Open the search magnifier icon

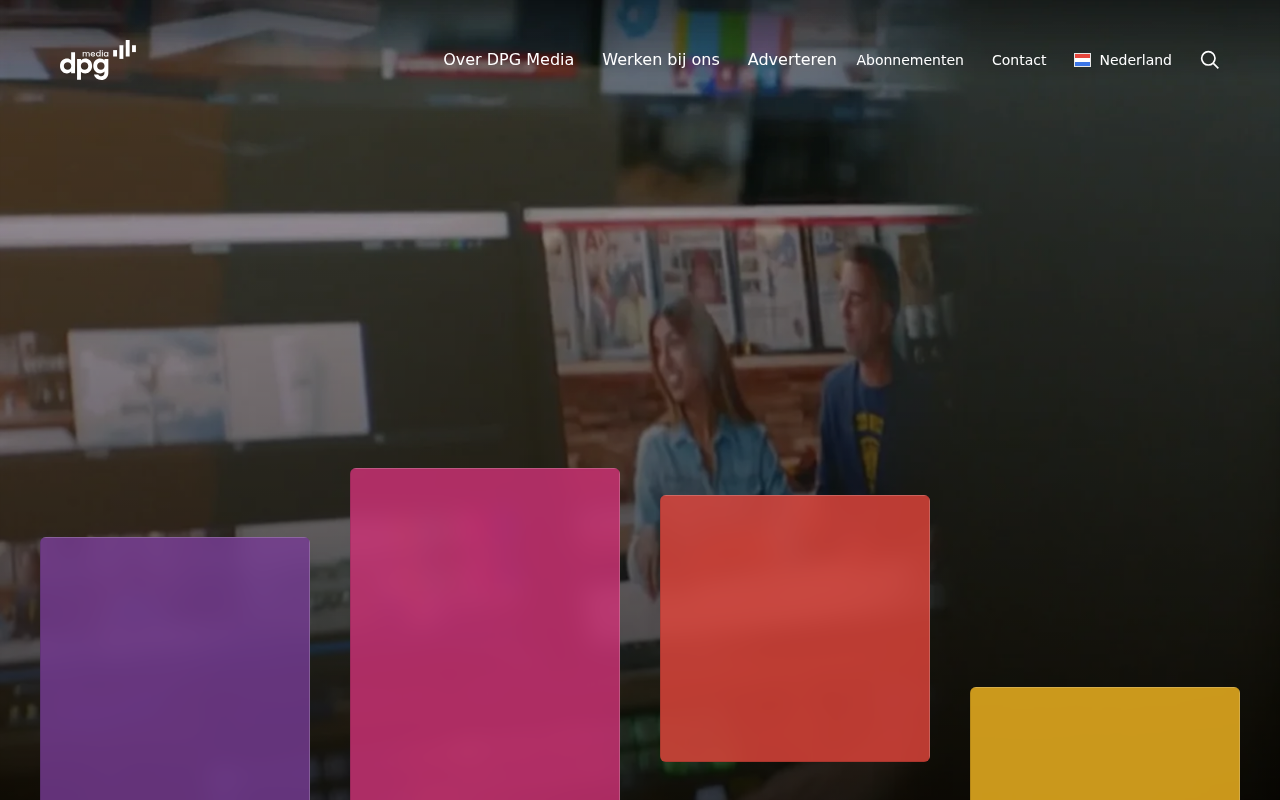click(1210, 60)
